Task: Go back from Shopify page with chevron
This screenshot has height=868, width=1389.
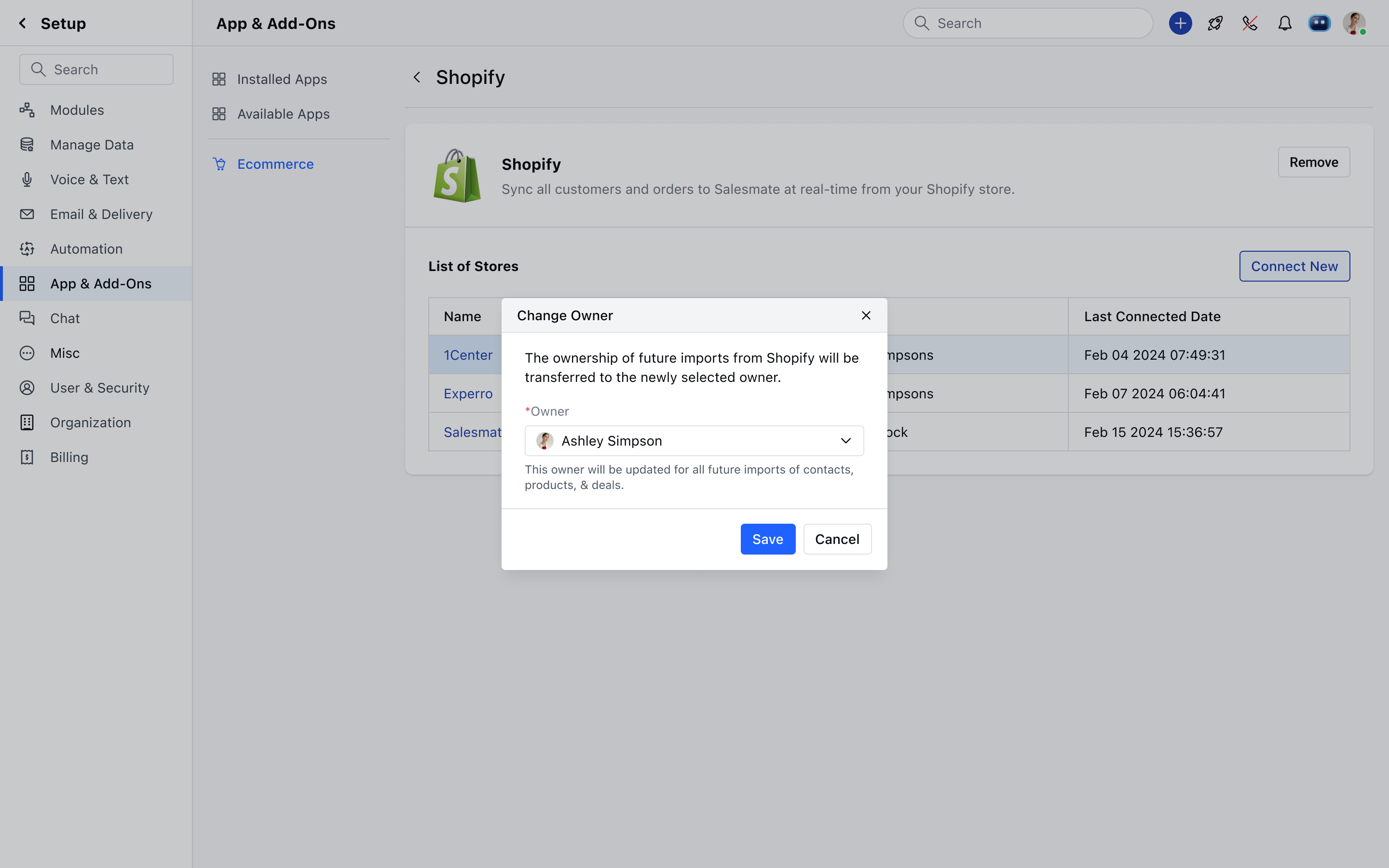Action: [x=417, y=77]
